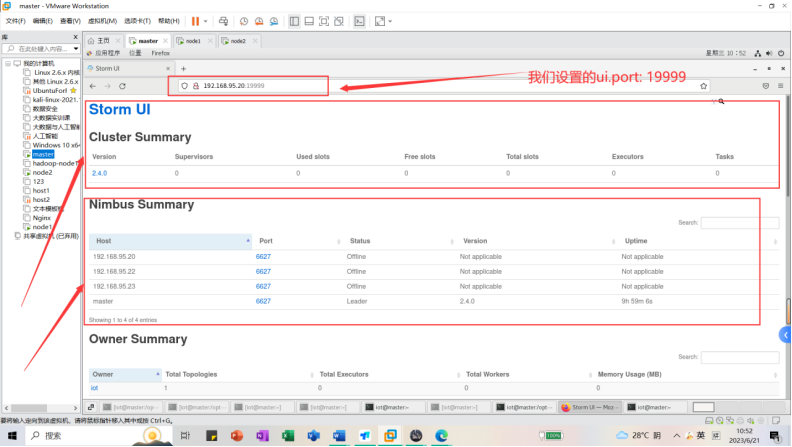Click the guest power button icon

781,53
